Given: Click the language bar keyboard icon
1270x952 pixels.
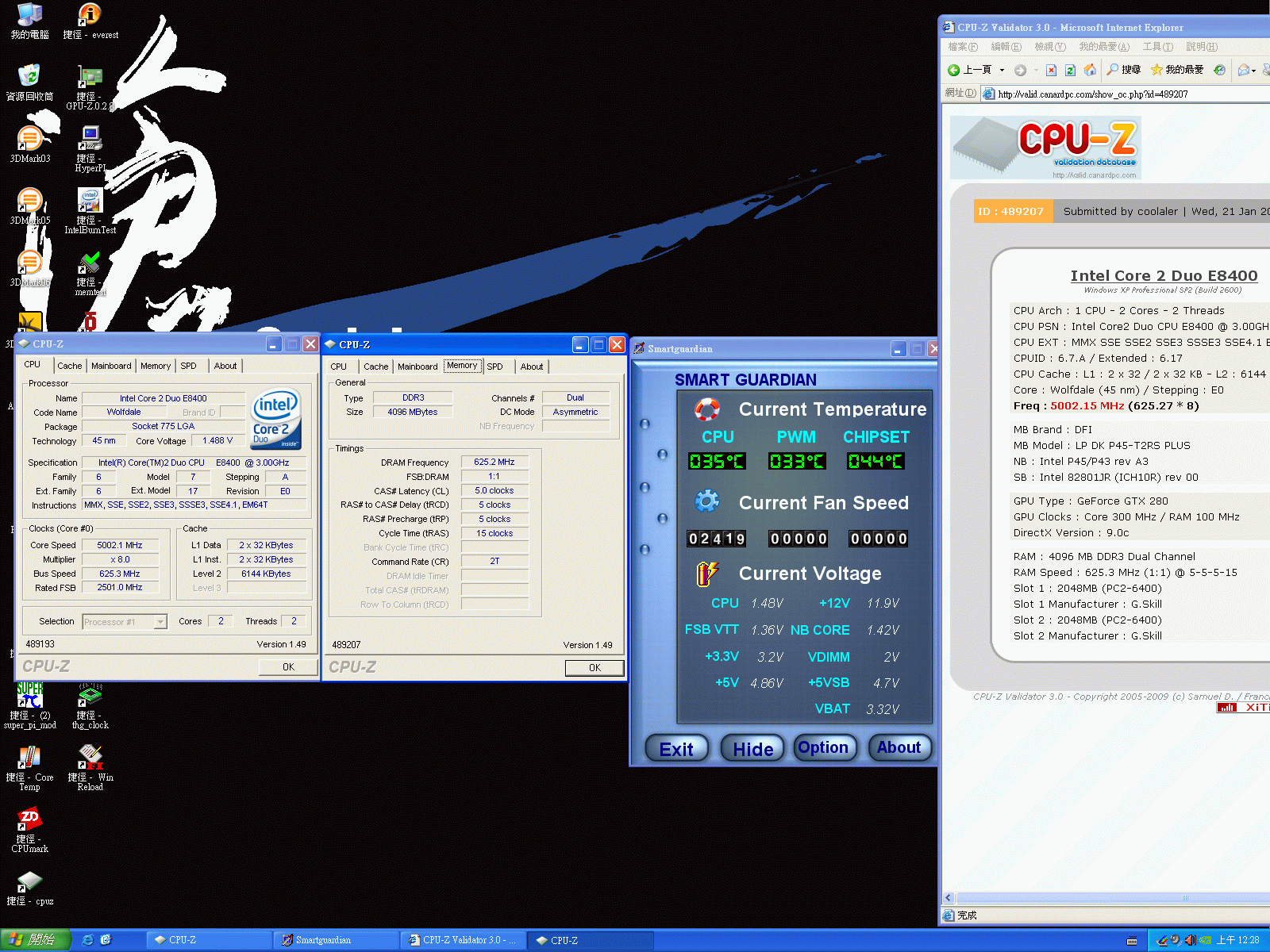Looking at the screenshot, I should point(1132,941).
